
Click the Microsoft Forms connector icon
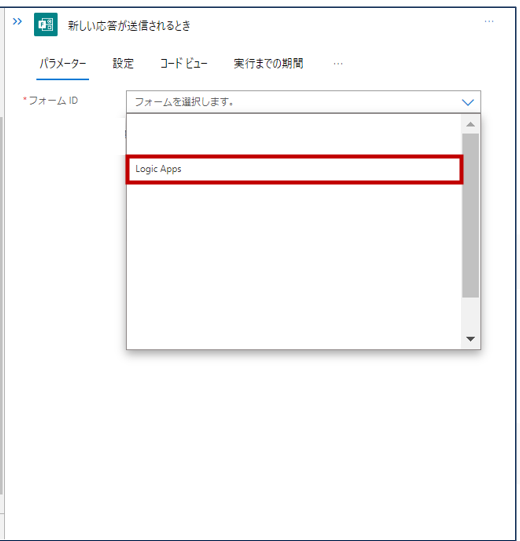(46, 24)
